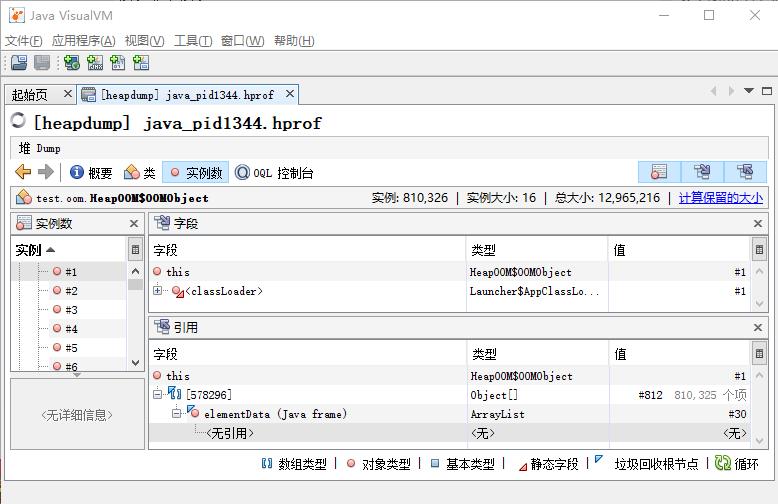Select instance #2 in the list
Viewport: 778px width, 504px height.
[71, 291]
